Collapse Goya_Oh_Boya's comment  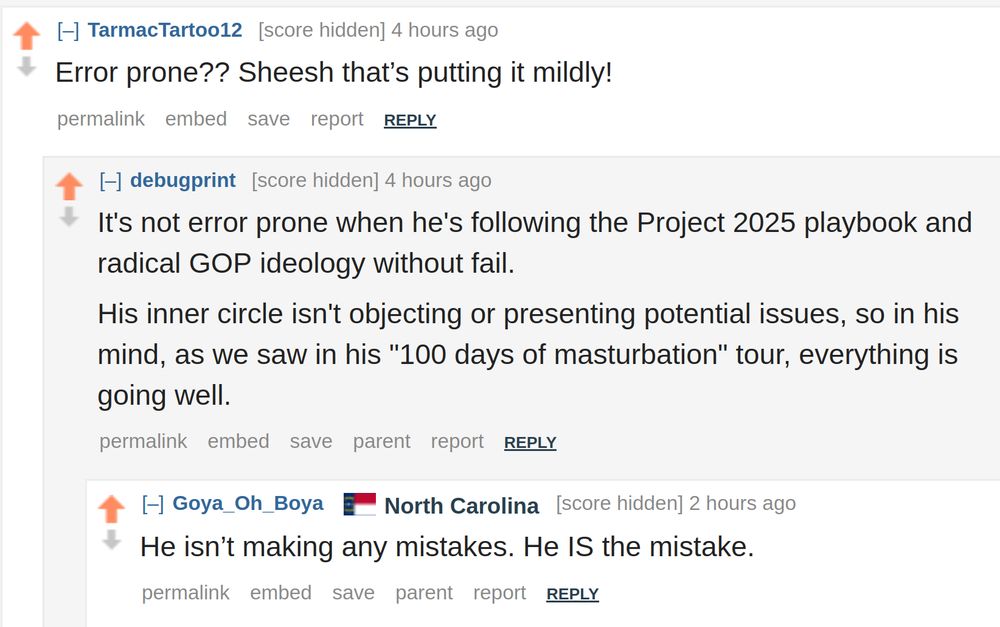point(152,503)
